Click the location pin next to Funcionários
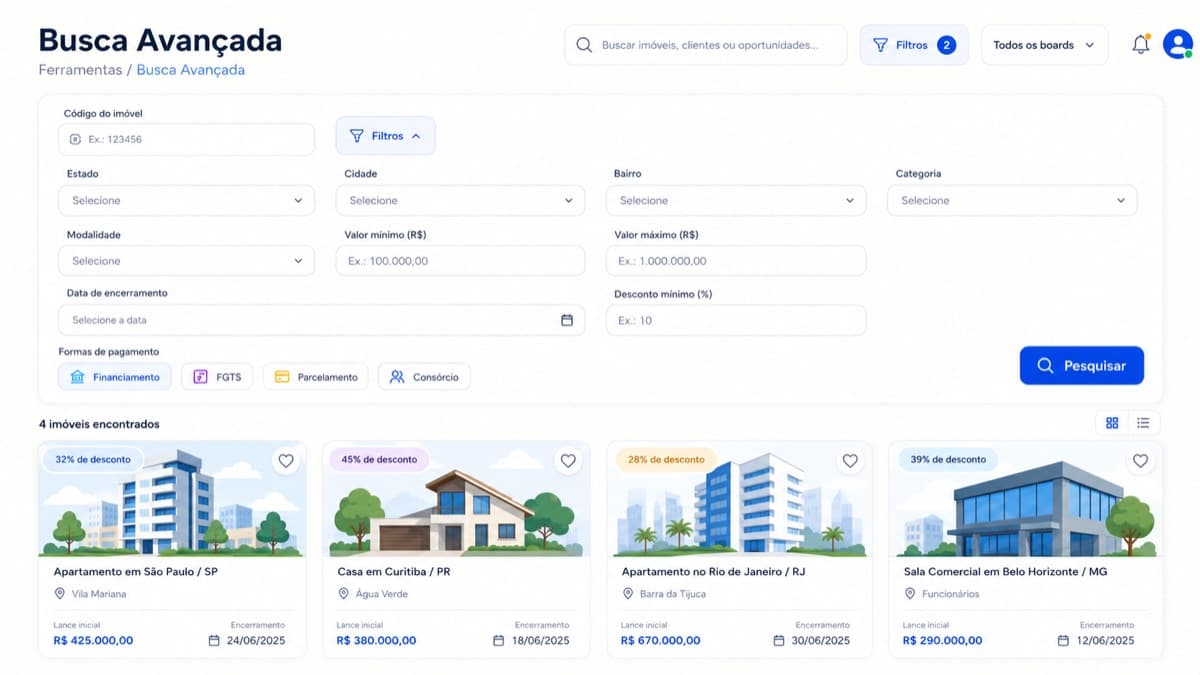Image resolution: width=1200 pixels, height=675 pixels. pos(910,594)
